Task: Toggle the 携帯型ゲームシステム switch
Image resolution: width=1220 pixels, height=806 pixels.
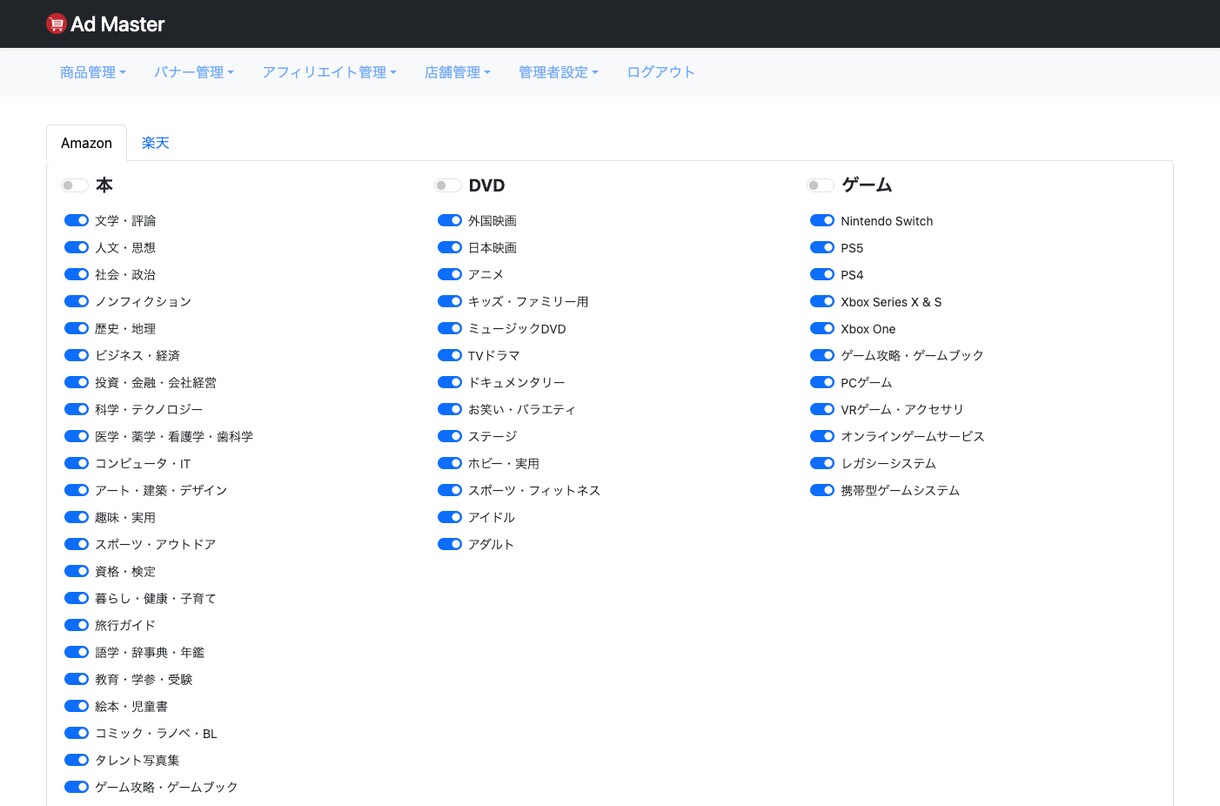Action: 823,490
